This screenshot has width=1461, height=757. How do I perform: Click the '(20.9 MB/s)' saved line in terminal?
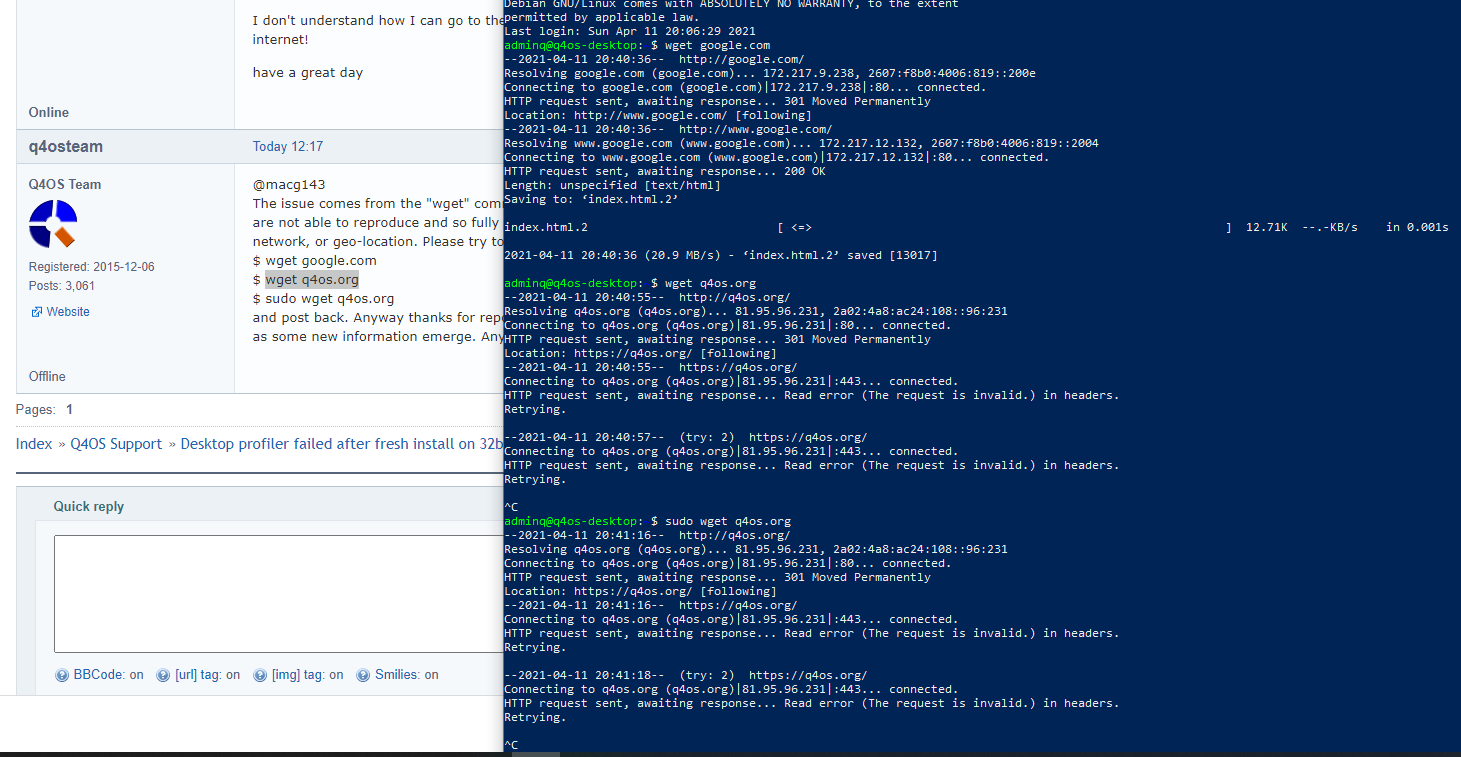tap(721, 255)
